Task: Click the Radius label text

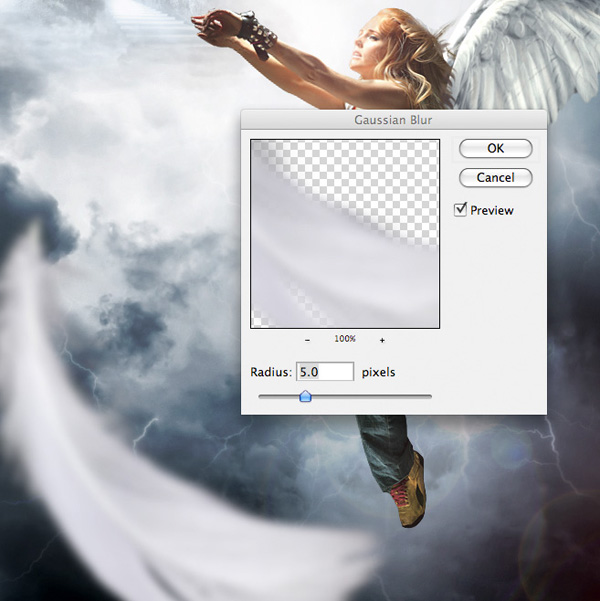Action: click(271, 372)
